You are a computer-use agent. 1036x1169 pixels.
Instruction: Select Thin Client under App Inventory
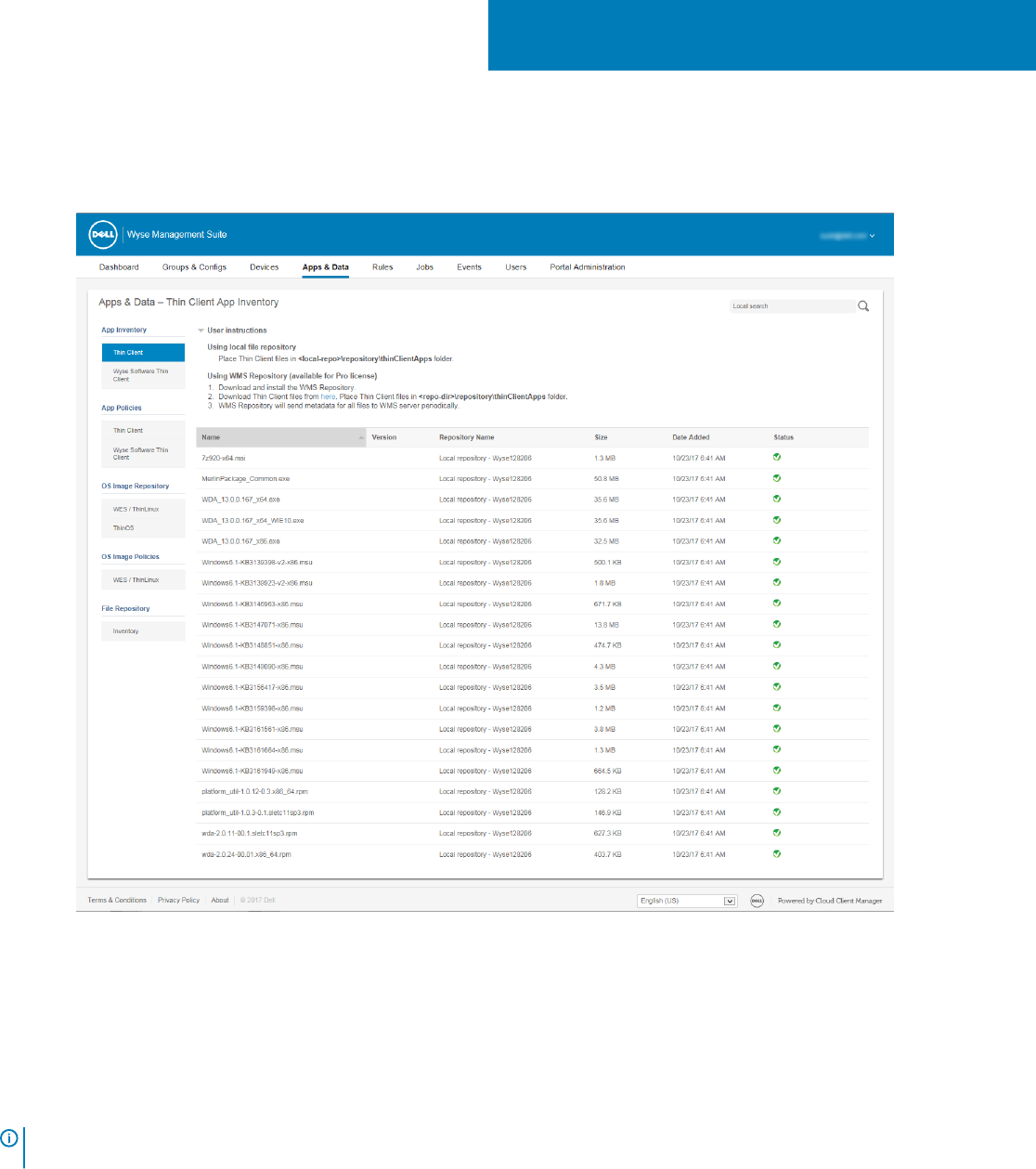coord(143,353)
